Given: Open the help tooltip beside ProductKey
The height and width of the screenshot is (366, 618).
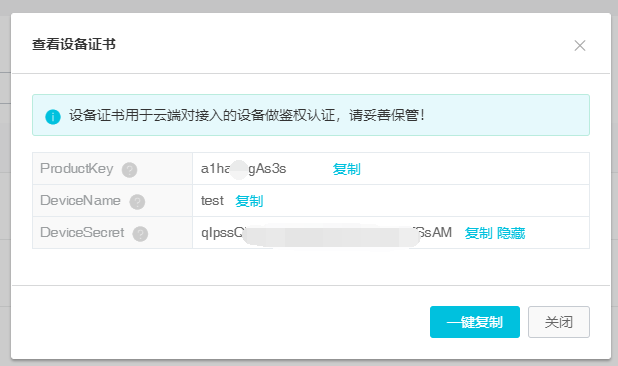Looking at the screenshot, I should click(129, 170).
